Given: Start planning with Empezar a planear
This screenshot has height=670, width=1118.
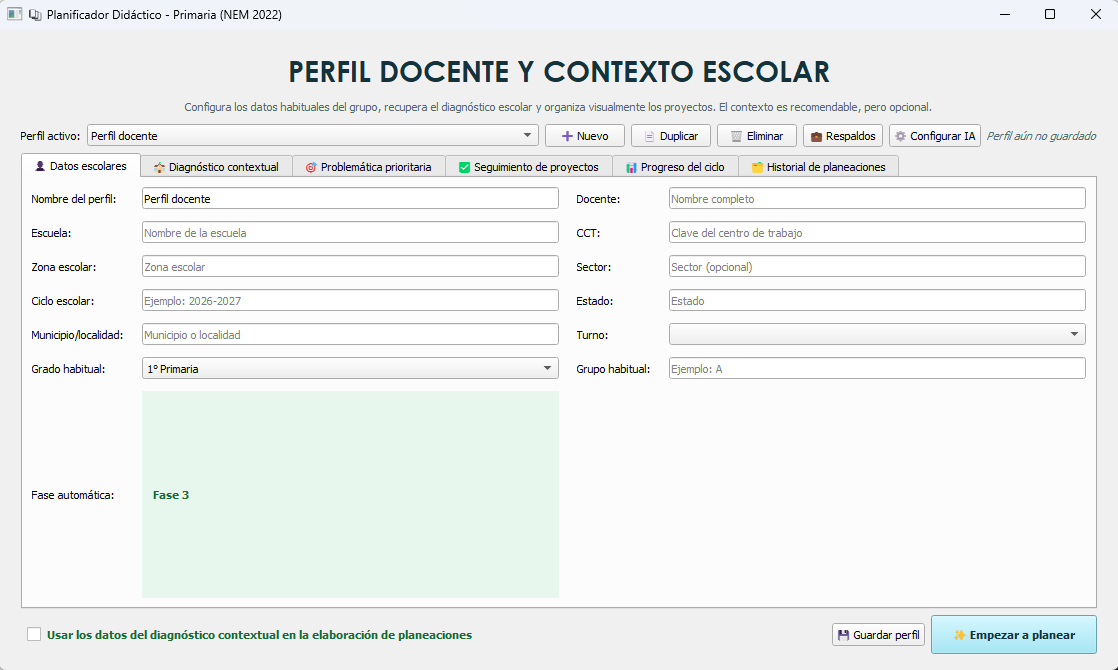Looking at the screenshot, I should coord(1013,634).
